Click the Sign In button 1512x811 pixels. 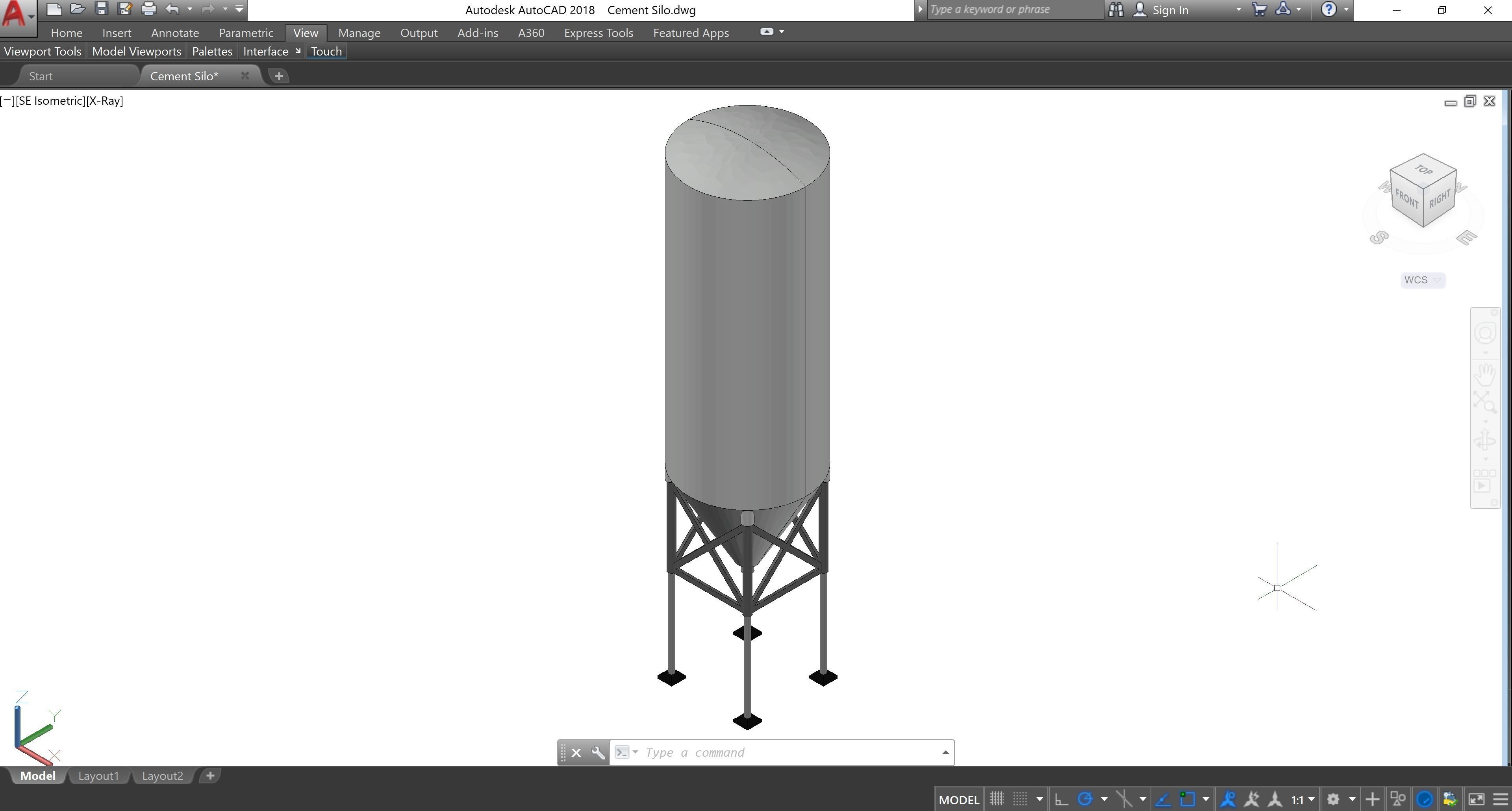(x=1169, y=10)
